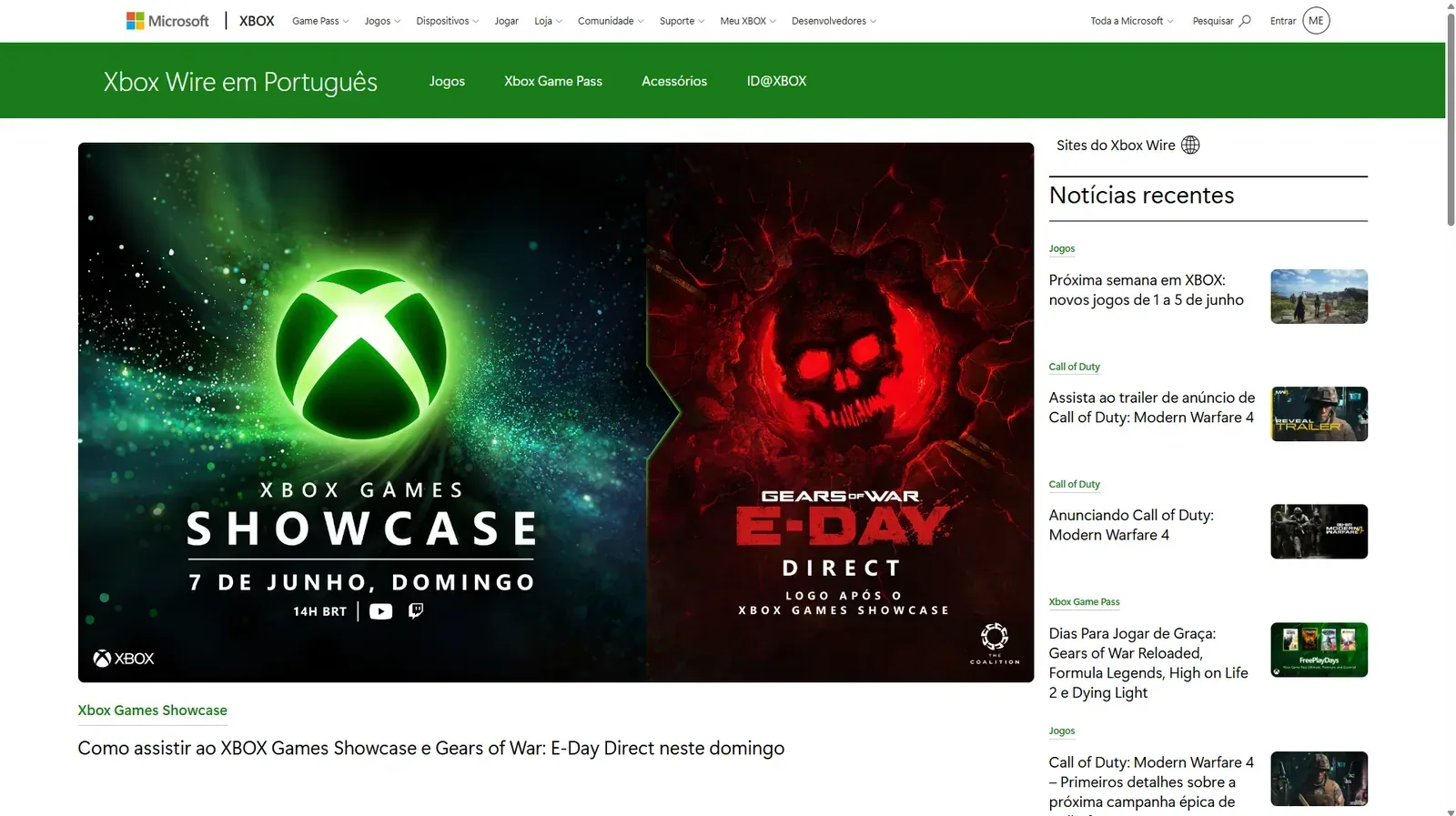
Task: Click the ME account avatar circle
Action: click(1316, 20)
